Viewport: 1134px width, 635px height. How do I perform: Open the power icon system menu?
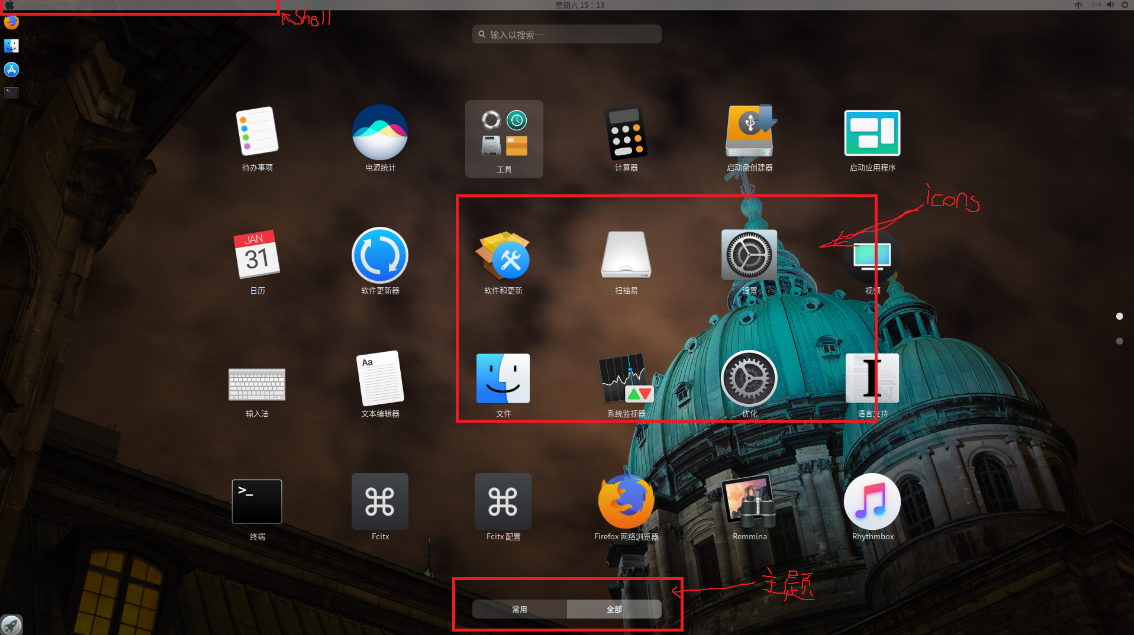(x=1125, y=5)
